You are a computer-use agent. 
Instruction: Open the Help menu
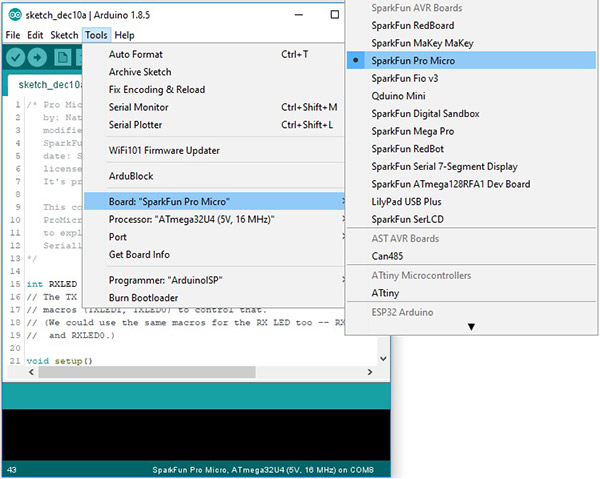click(124, 35)
